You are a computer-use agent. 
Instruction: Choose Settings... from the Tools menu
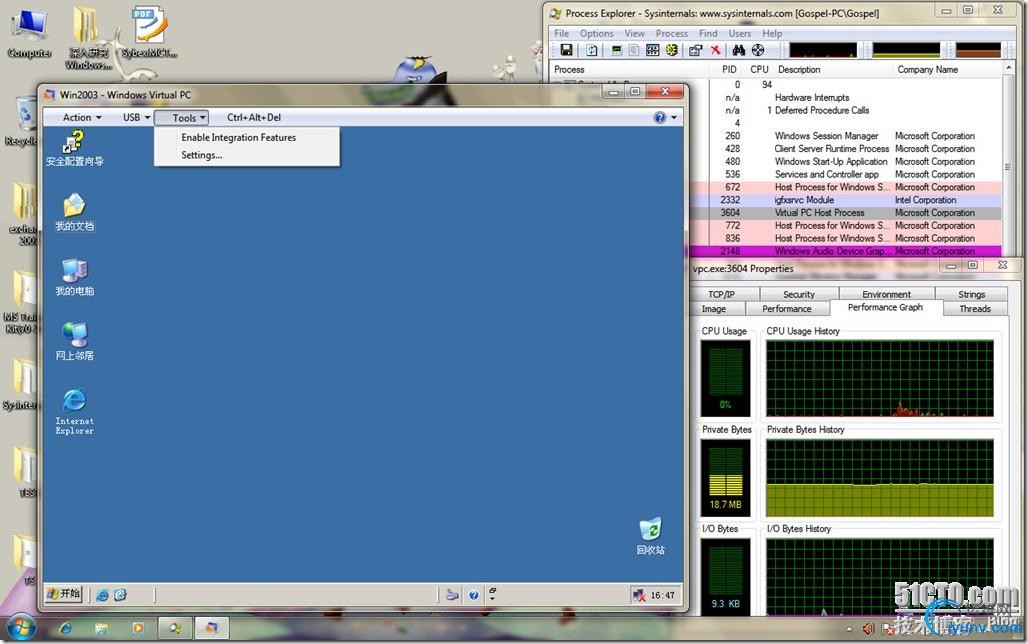point(202,156)
